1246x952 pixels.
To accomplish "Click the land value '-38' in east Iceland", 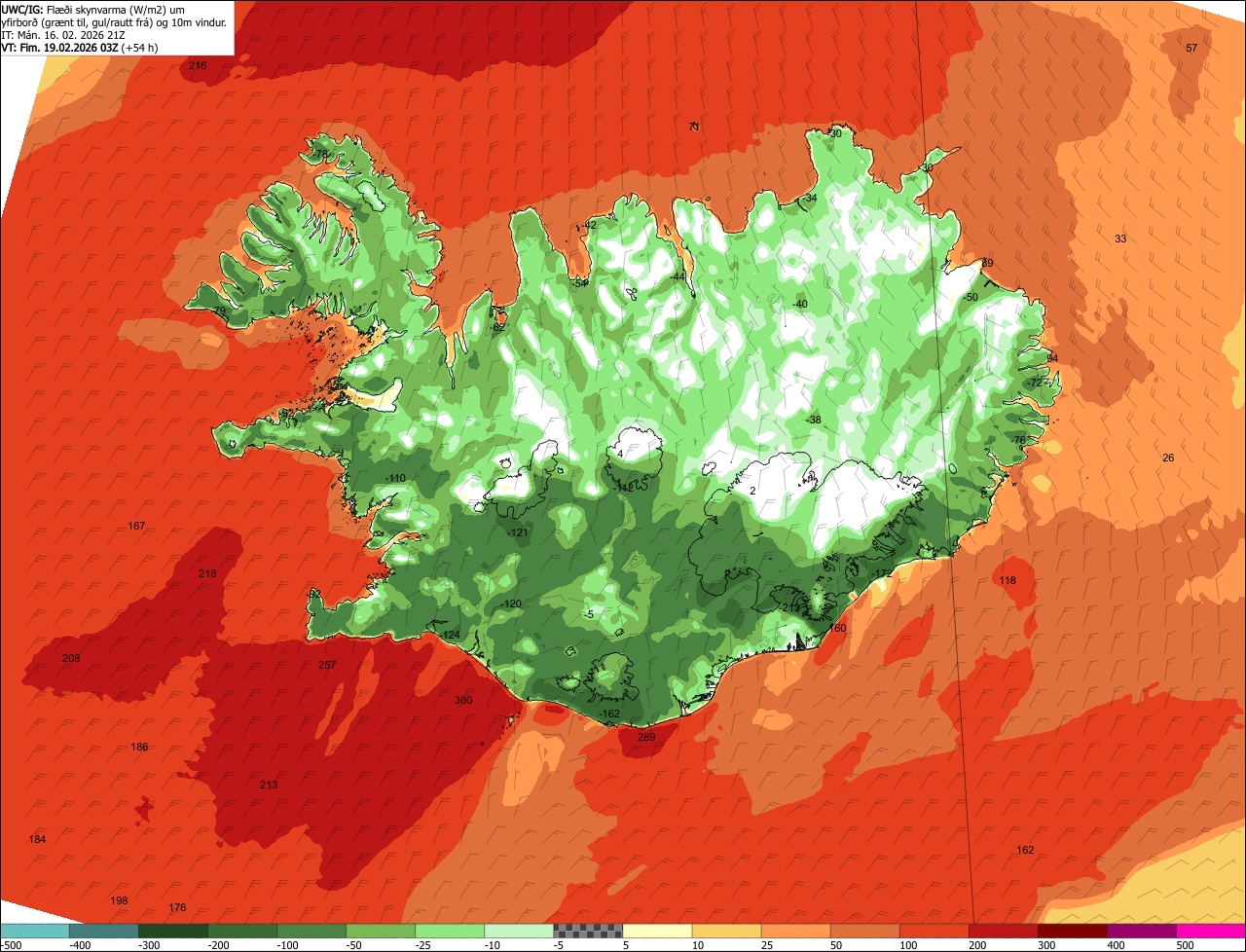I will tap(814, 420).
